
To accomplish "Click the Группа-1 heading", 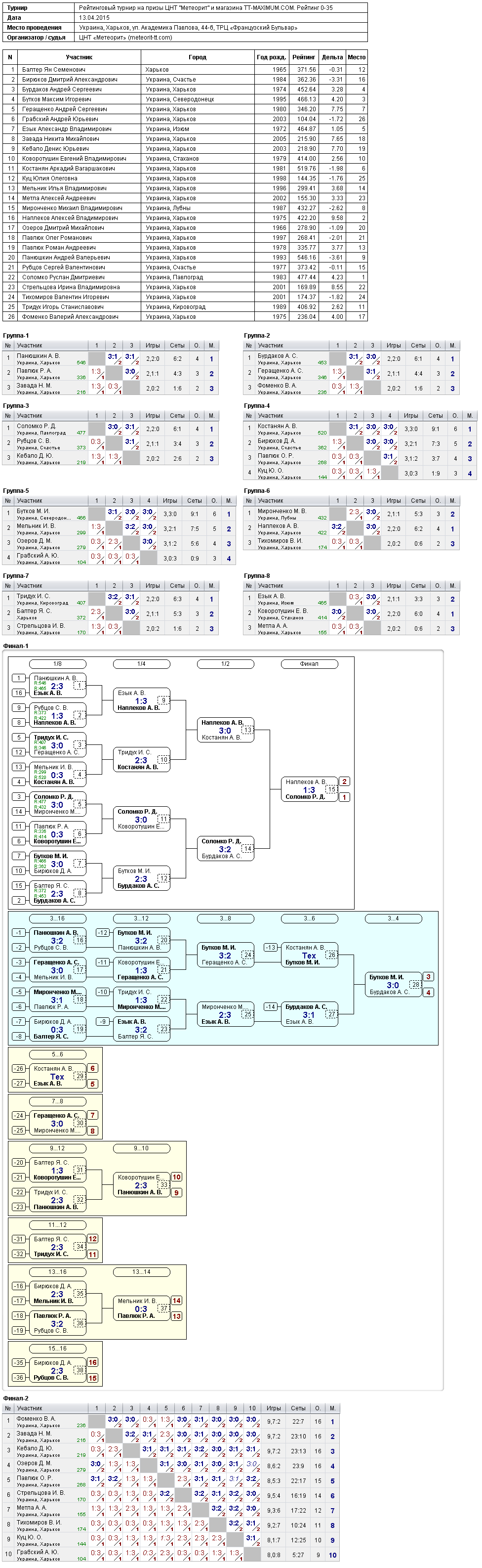I will click(x=16, y=335).
